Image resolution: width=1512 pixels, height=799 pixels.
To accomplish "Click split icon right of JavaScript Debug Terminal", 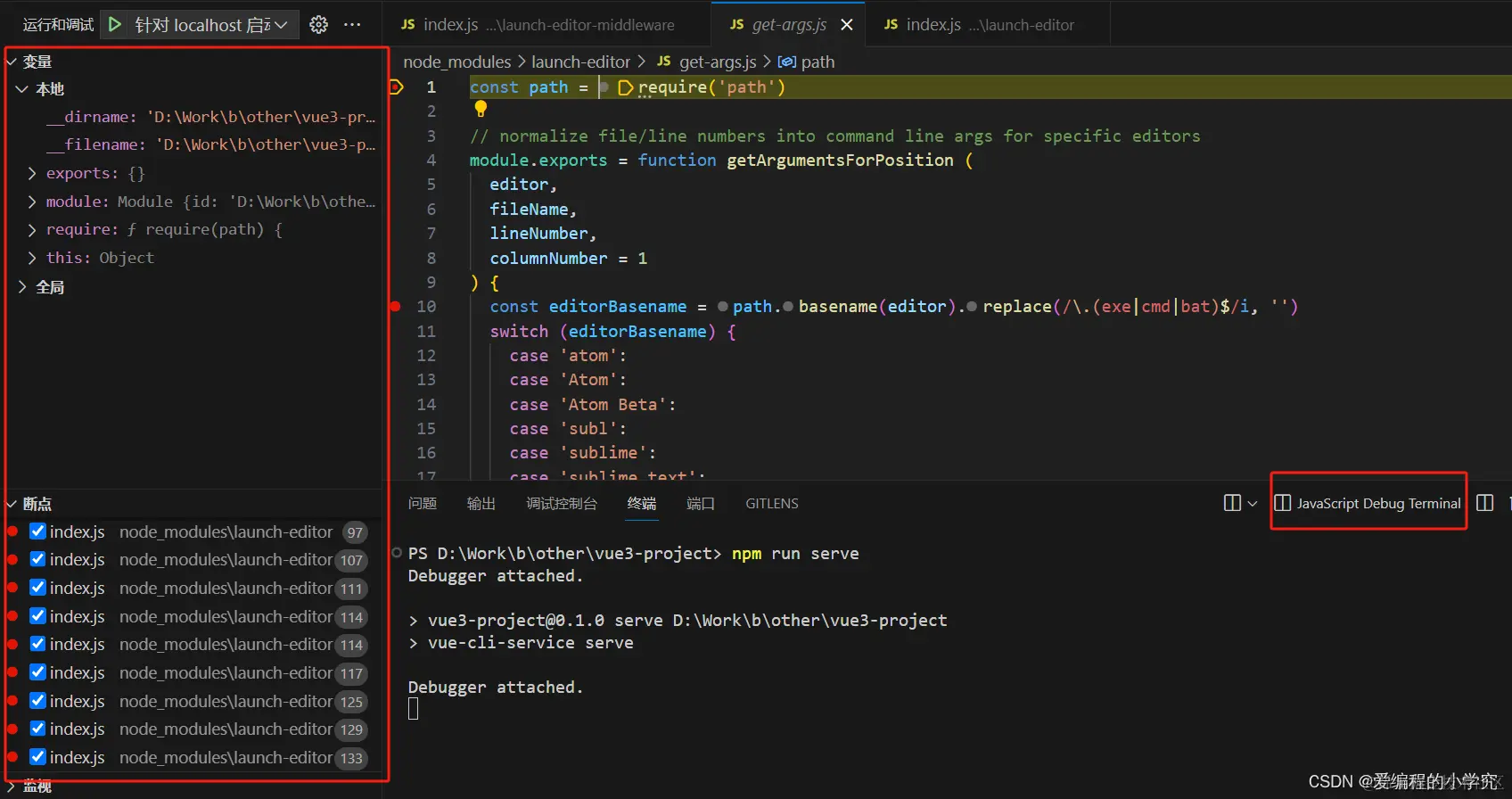I will point(1484,503).
